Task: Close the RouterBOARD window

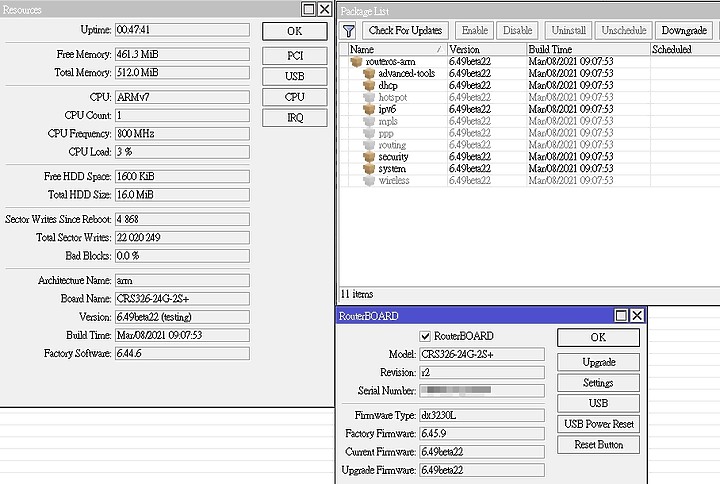Action: click(x=637, y=315)
